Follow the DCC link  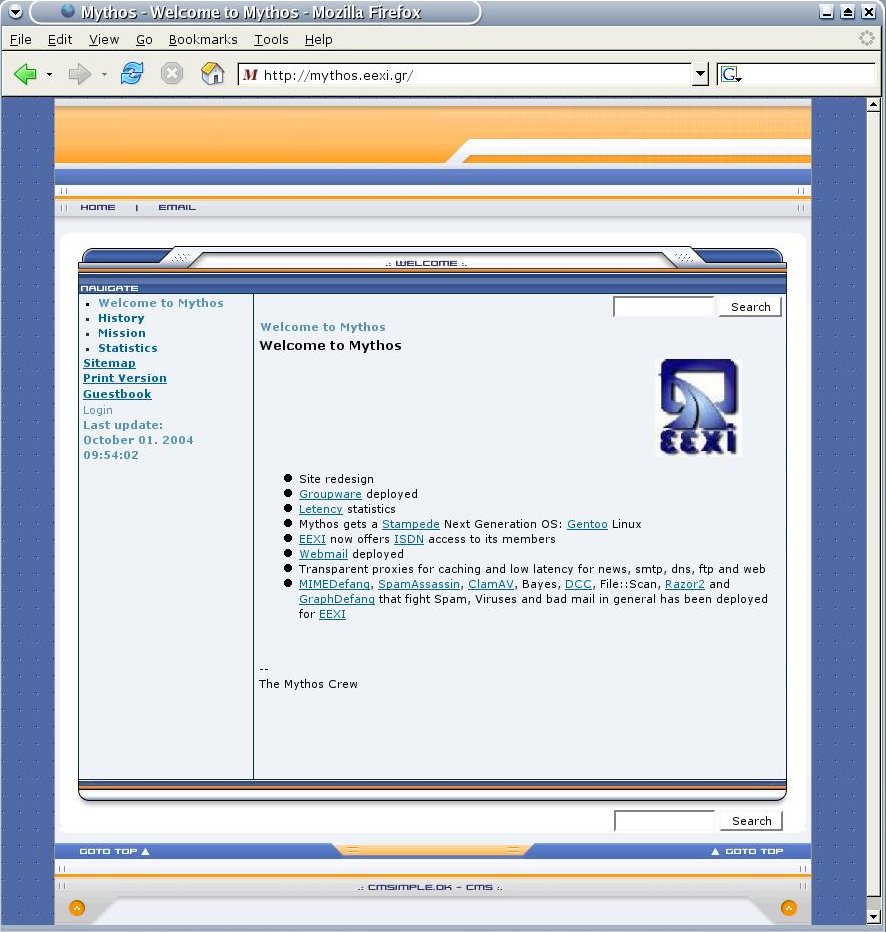coord(578,584)
